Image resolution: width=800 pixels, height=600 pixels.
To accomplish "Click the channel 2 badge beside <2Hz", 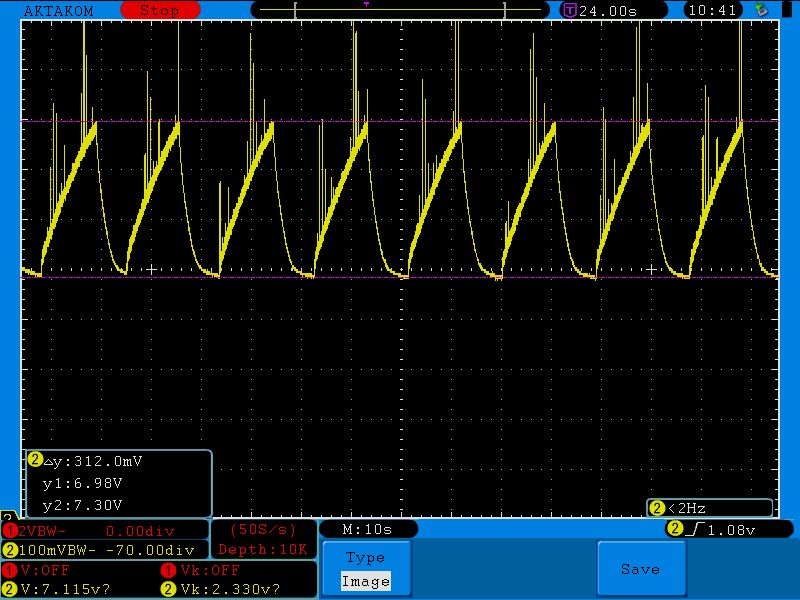I will click(x=657, y=508).
